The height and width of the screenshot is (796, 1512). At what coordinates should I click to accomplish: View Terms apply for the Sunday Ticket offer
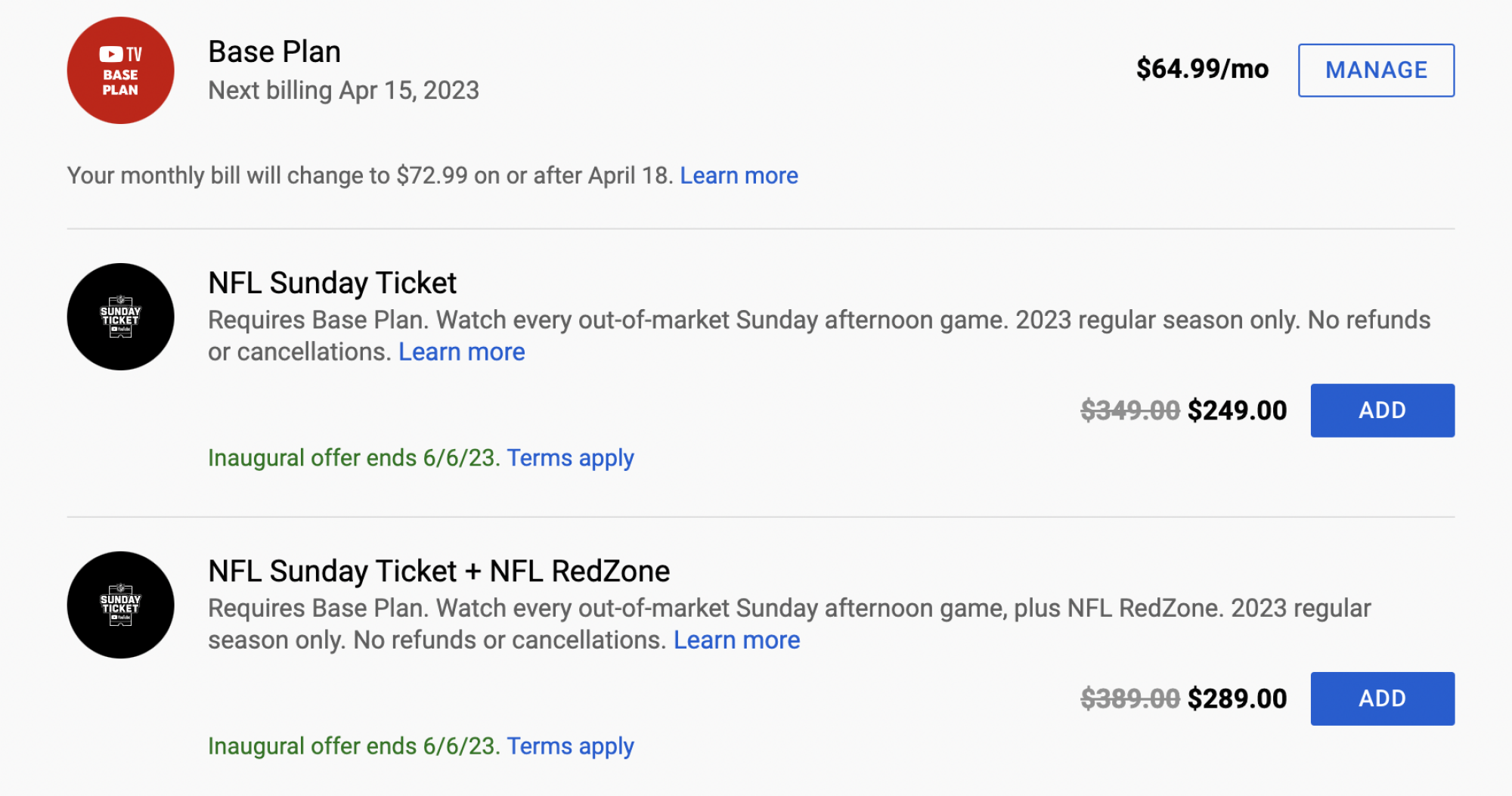(x=572, y=457)
